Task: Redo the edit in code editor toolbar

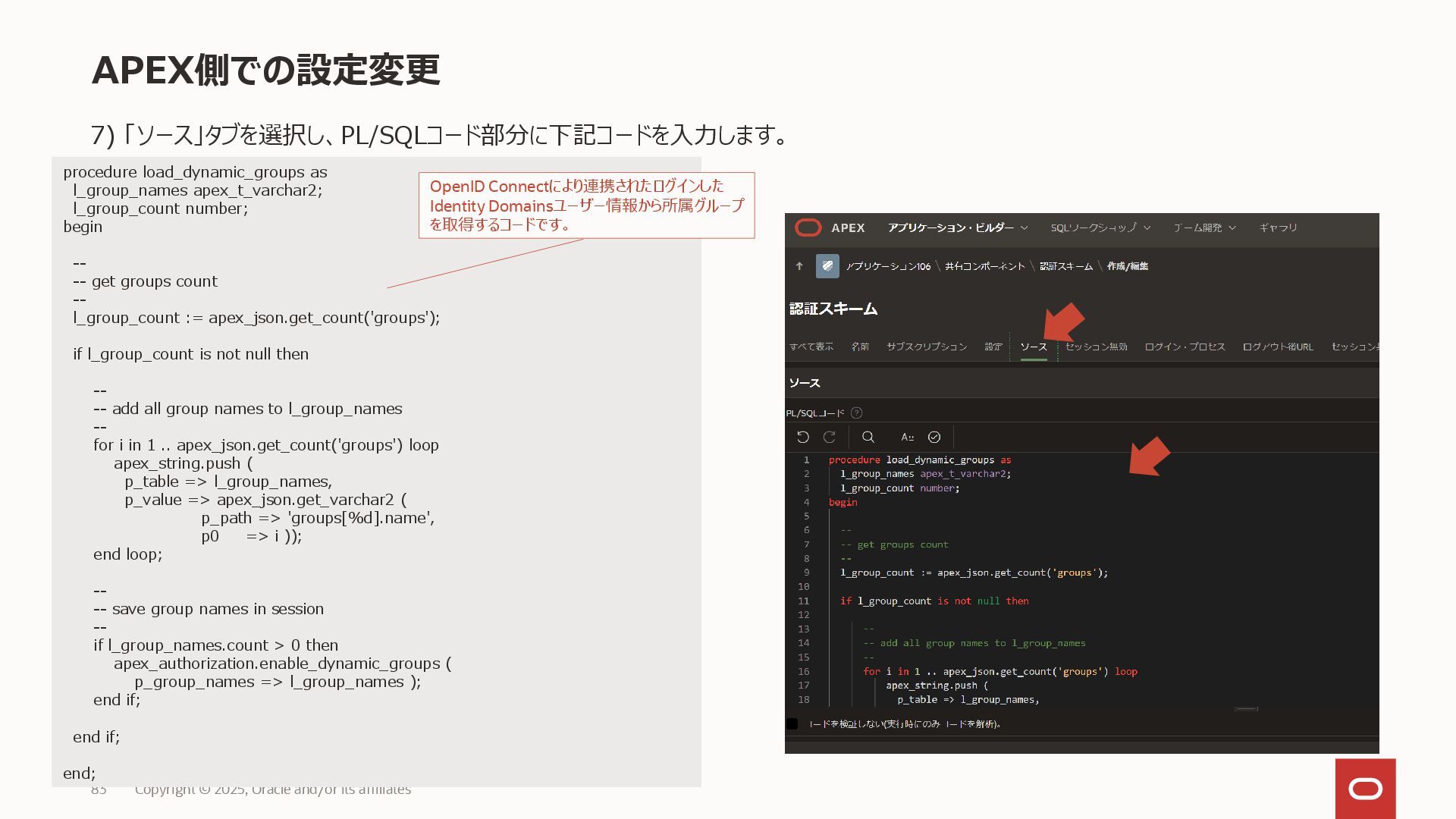Action: point(830,437)
